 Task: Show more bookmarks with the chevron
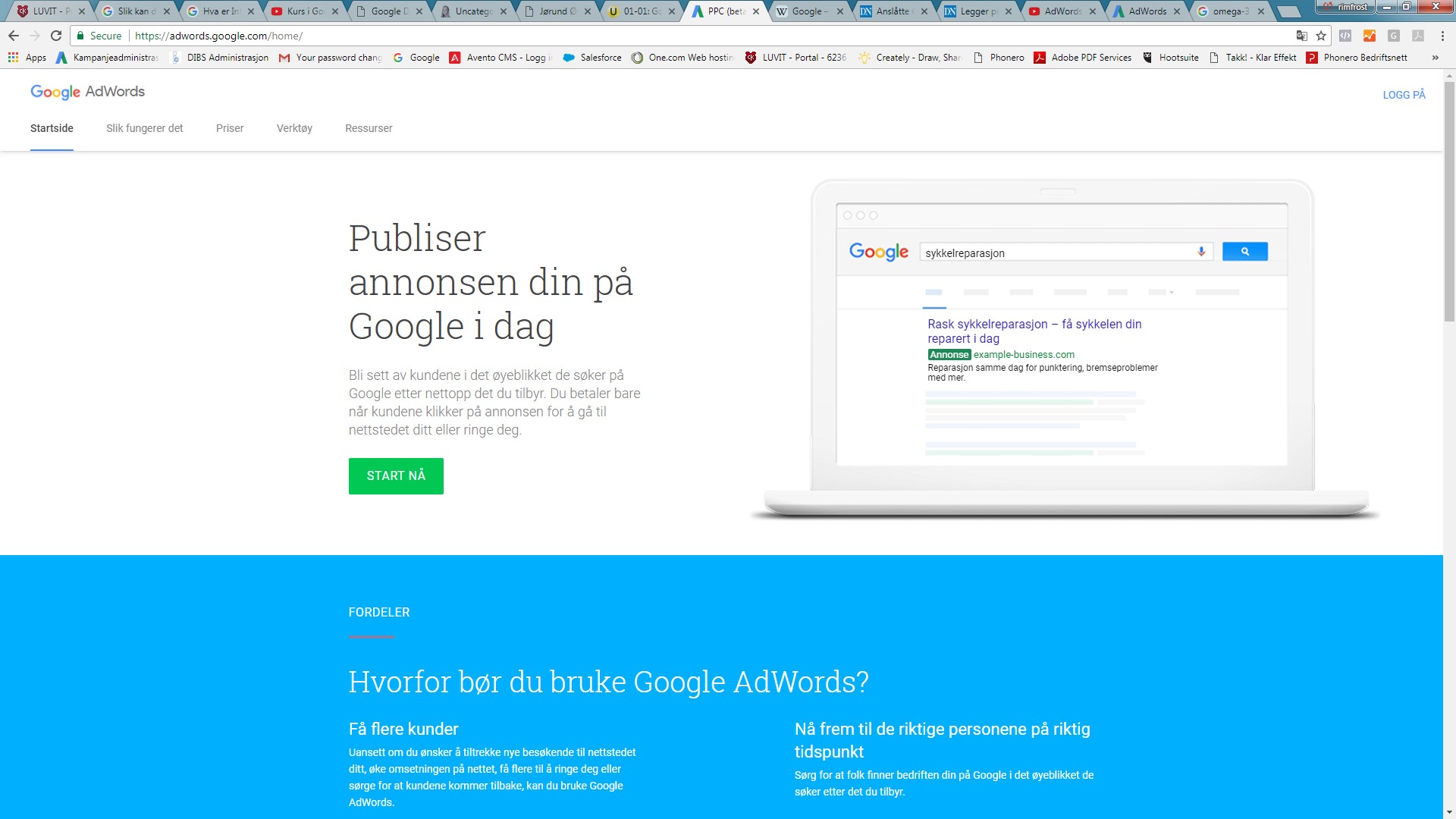coord(1435,58)
